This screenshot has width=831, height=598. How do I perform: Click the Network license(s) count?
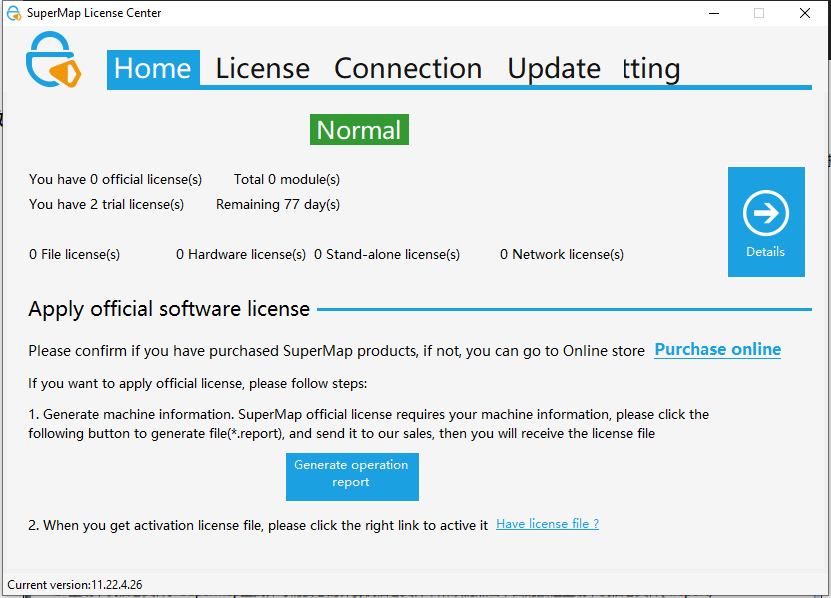click(x=562, y=254)
